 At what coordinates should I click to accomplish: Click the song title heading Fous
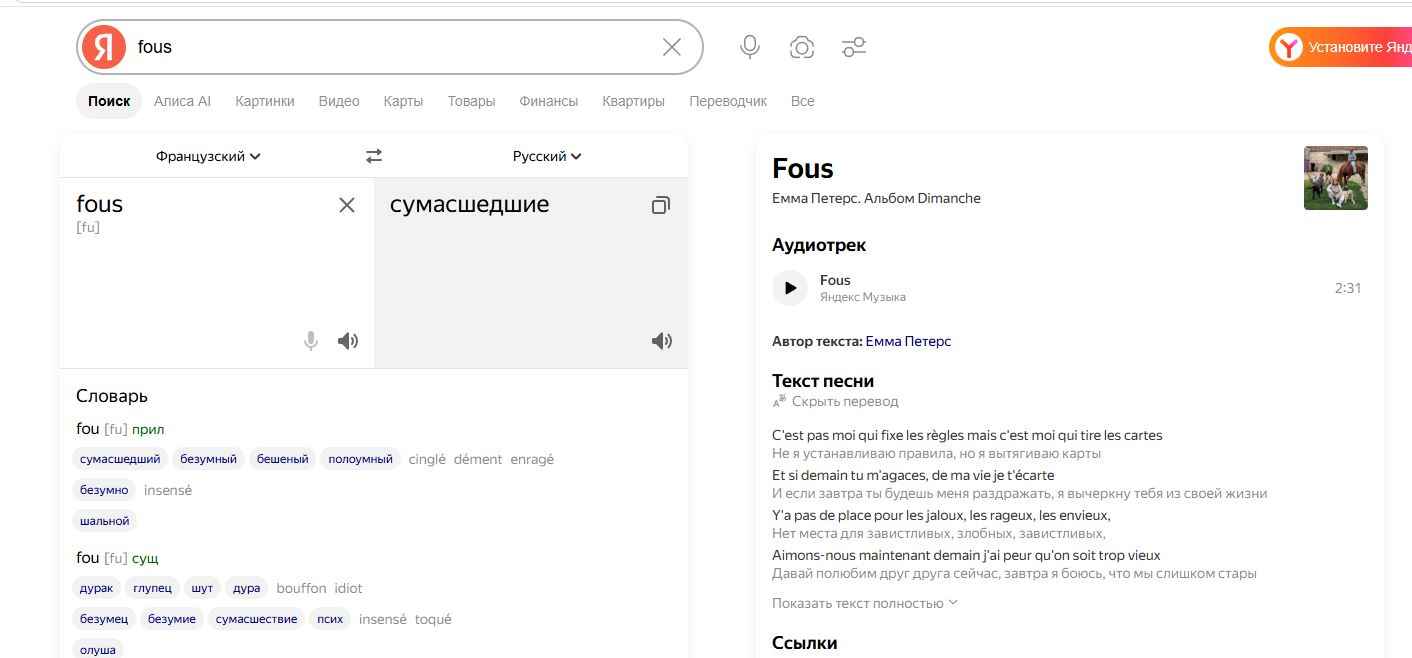803,168
